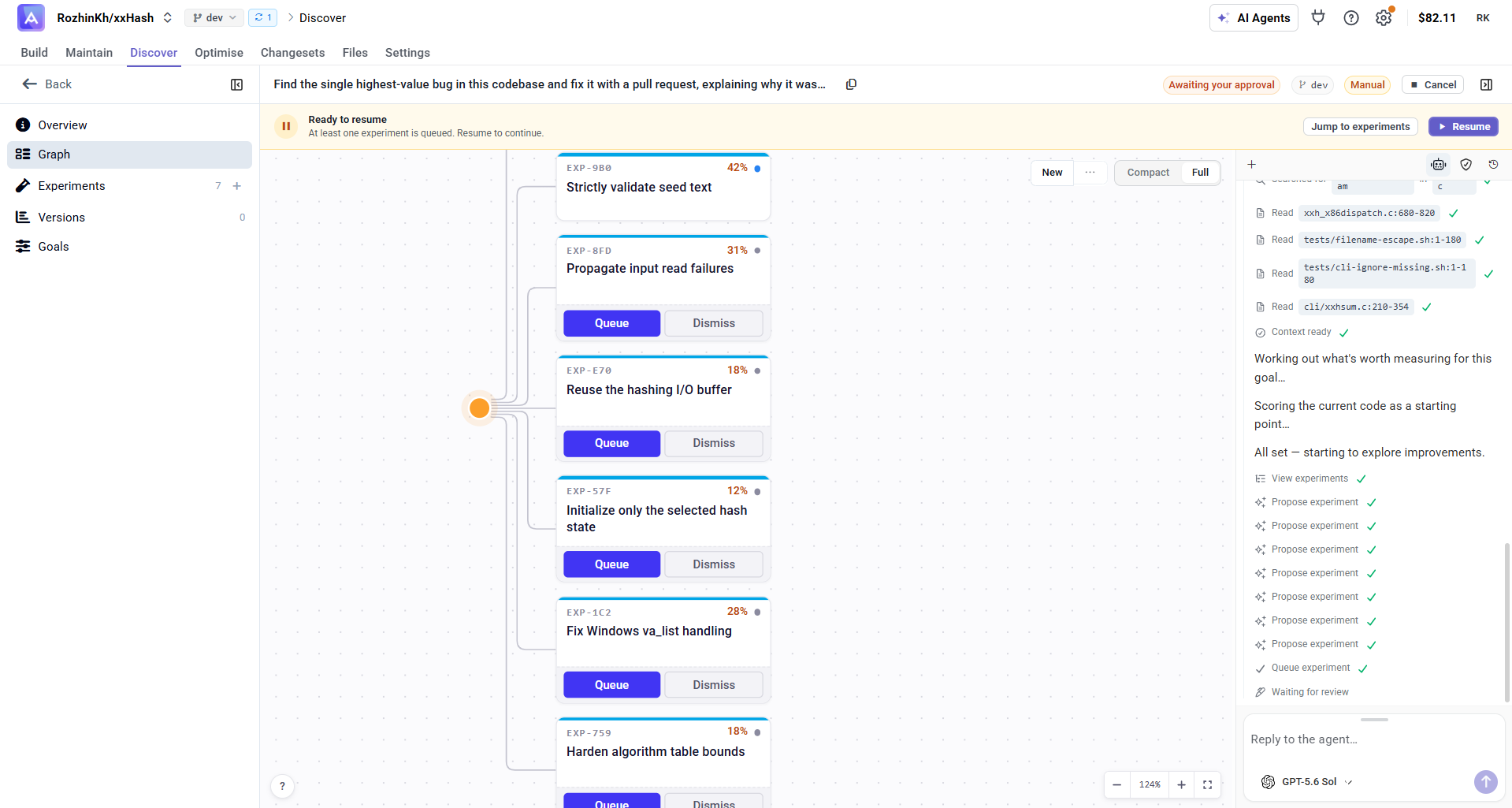Switch to the Changesets tab
Image resolution: width=1512 pixels, height=808 pixels.
[x=292, y=52]
